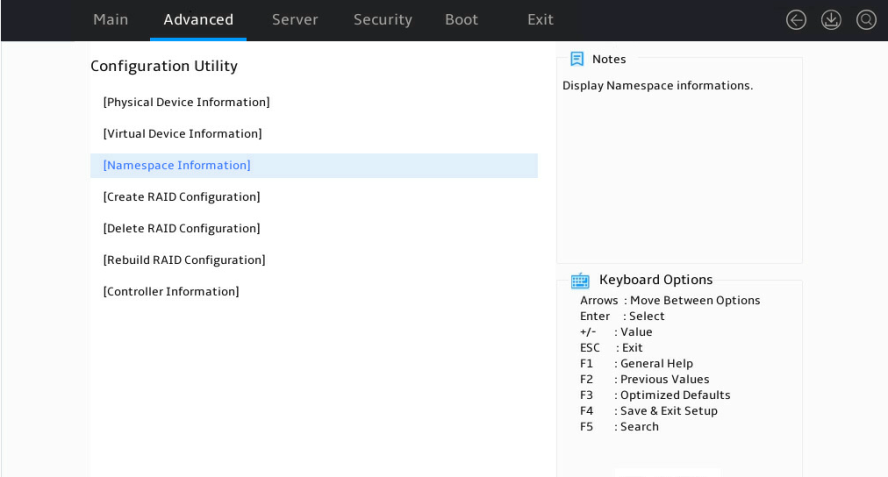This screenshot has height=477, width=888.
Task: Click the Configuration Utility heading
Action: (164, 66)
